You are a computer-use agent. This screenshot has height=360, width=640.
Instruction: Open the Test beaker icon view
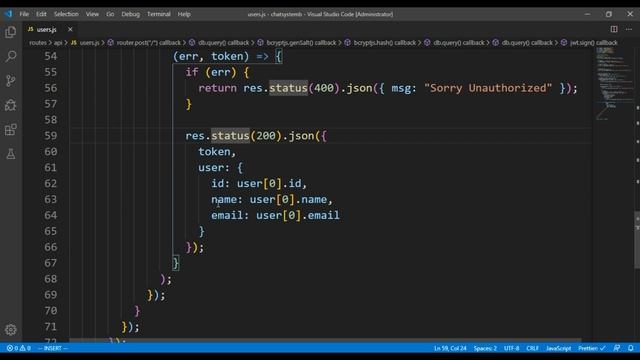click(11, 154)
